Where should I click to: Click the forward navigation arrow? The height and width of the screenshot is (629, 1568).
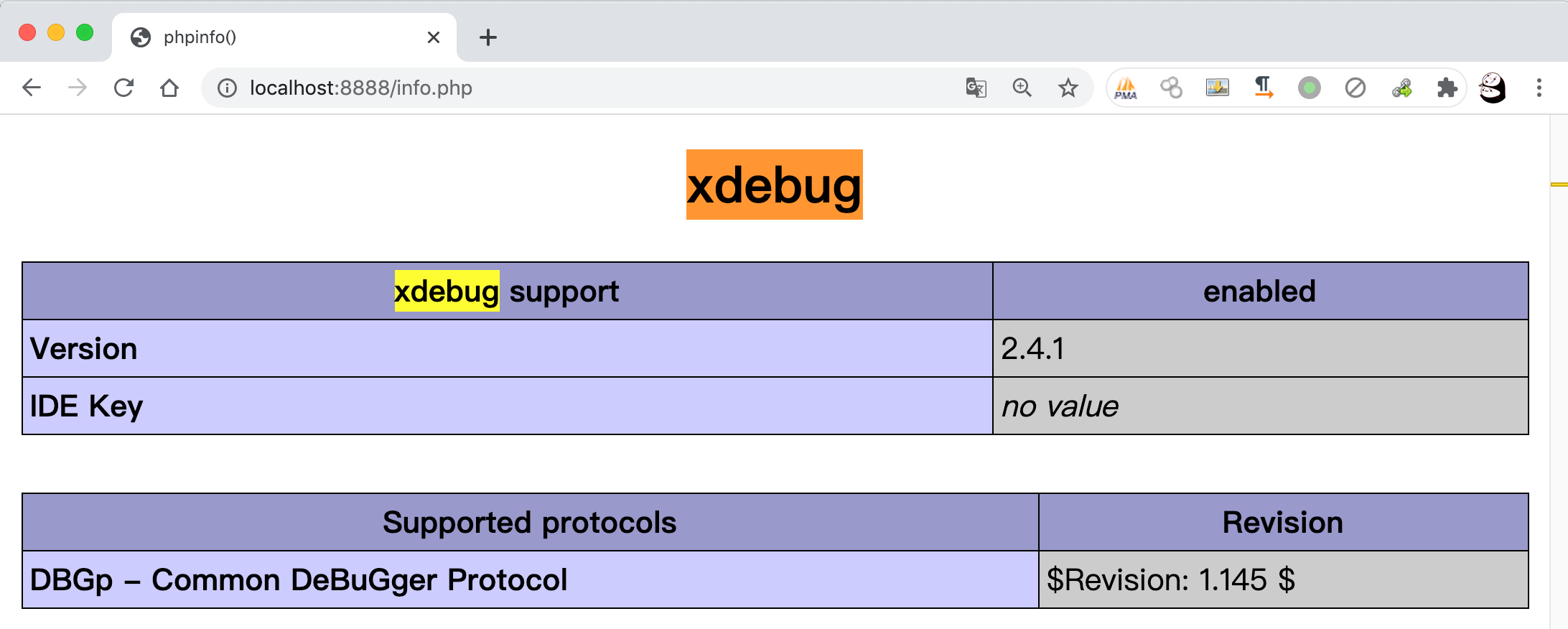(78, 88)
